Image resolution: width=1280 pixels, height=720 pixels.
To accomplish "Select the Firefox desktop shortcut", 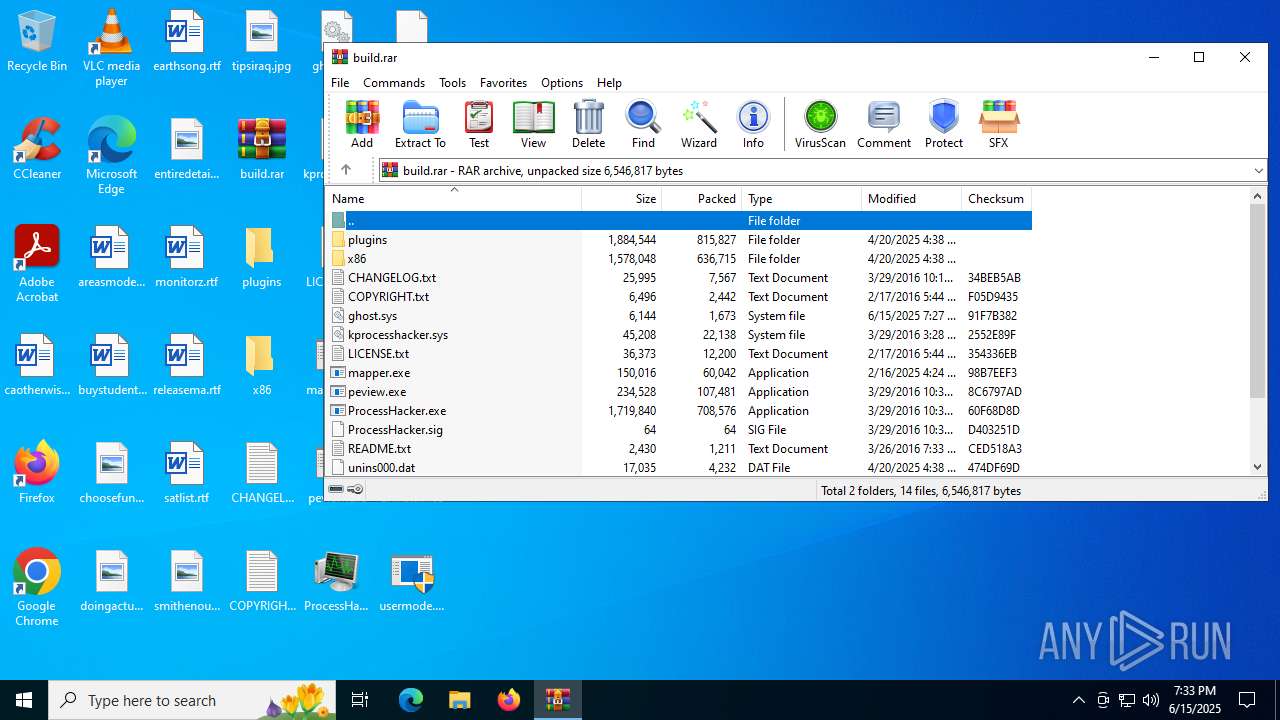I will 37,472.
